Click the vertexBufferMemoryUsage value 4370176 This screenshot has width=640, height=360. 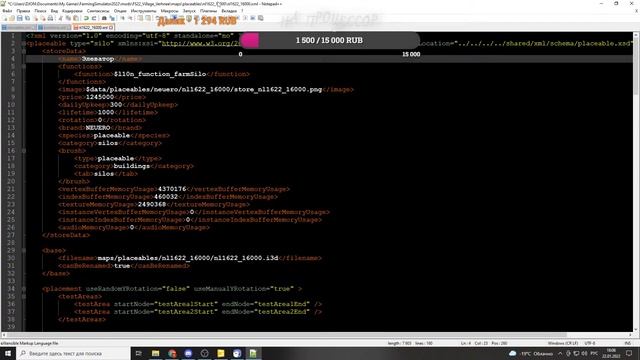(172, 189)
